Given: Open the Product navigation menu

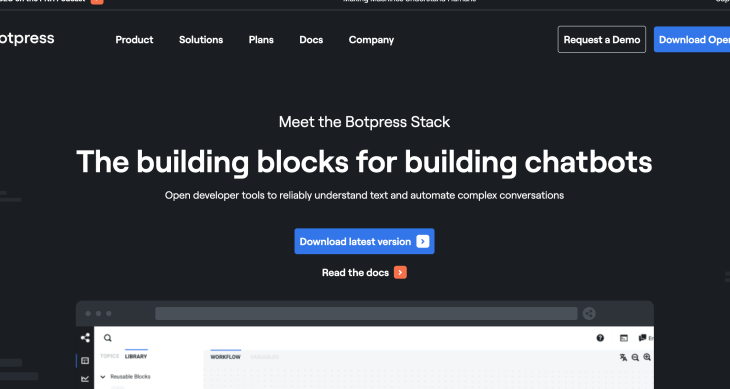Looking at the screenshot, I should tap(134, 40).
